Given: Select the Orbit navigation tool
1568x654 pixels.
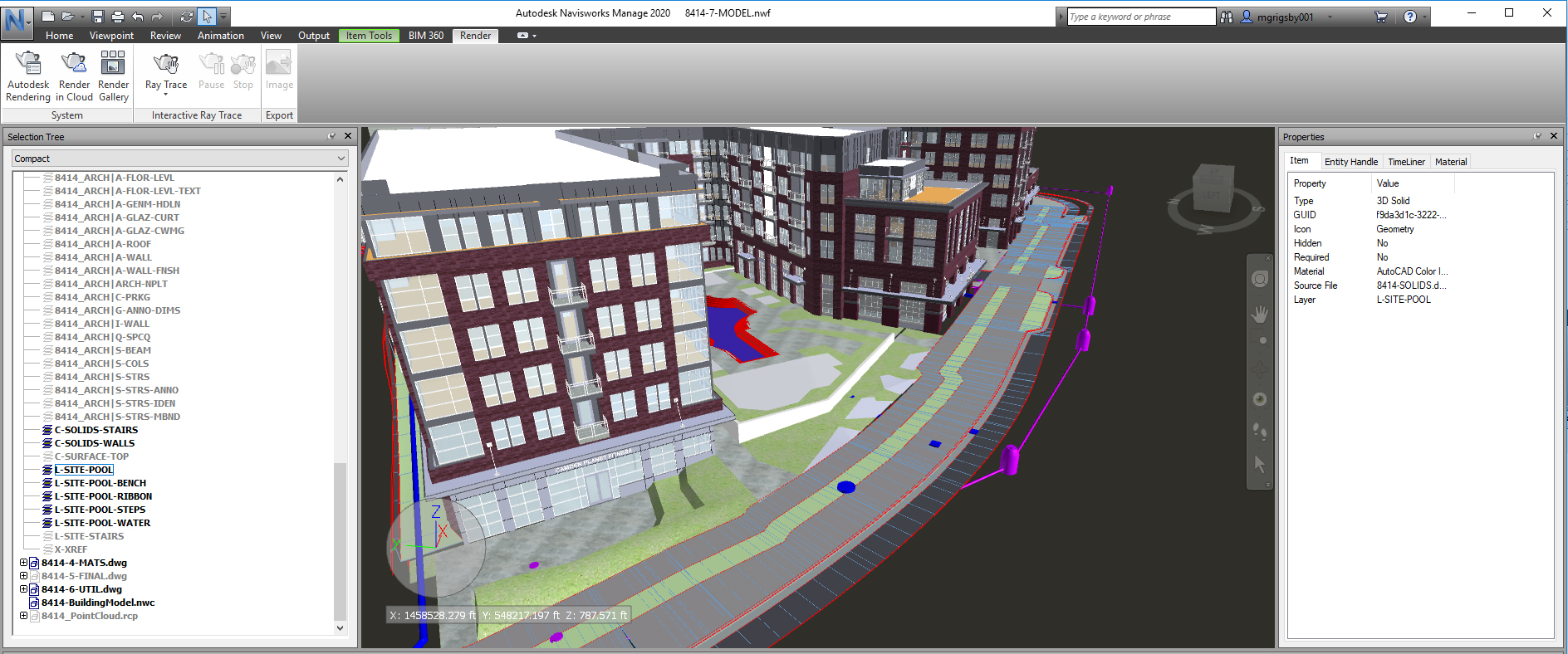Looking at the screenshot, I should (1260, 368).
